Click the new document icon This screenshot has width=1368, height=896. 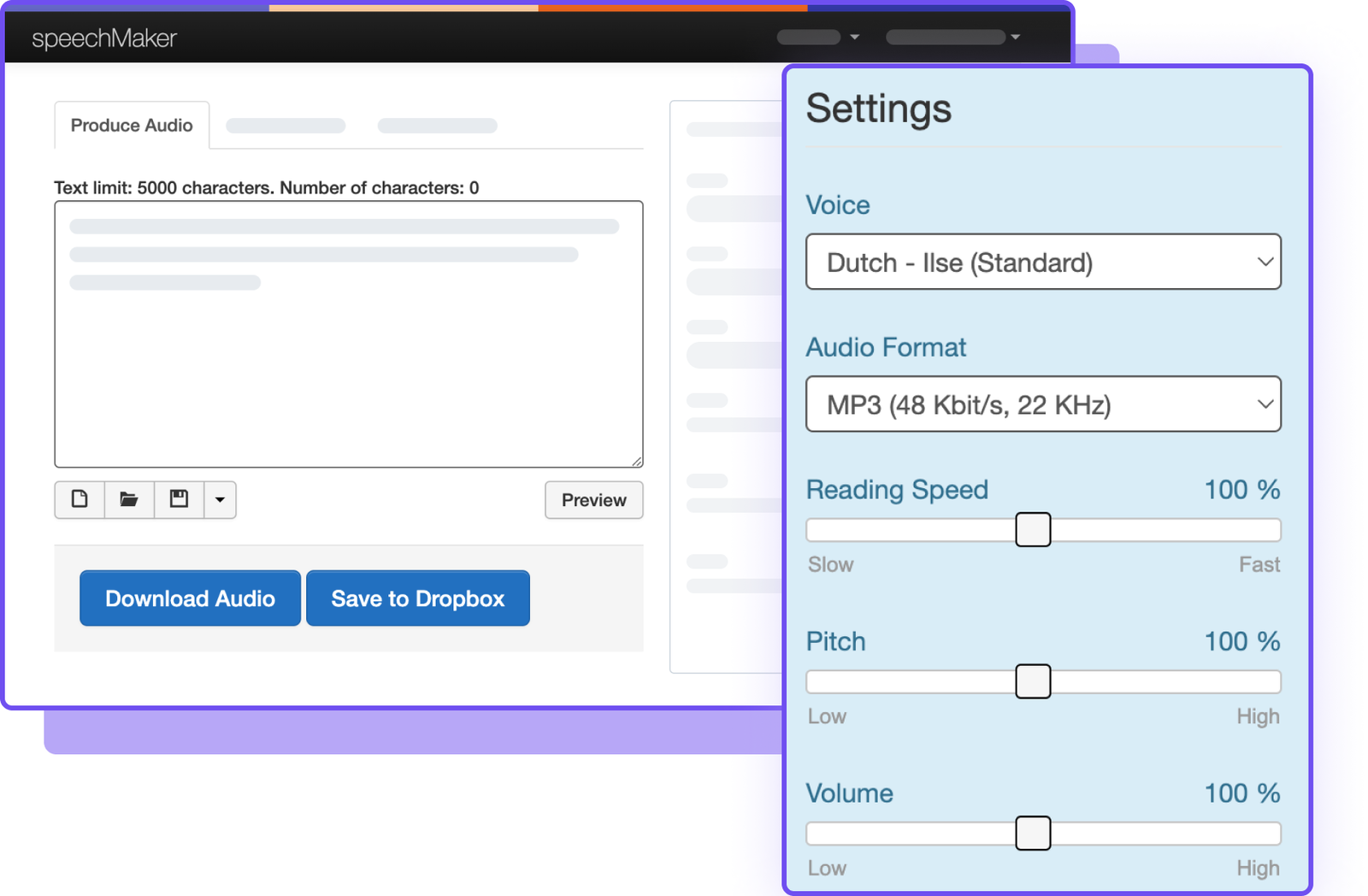coord(80,499)
